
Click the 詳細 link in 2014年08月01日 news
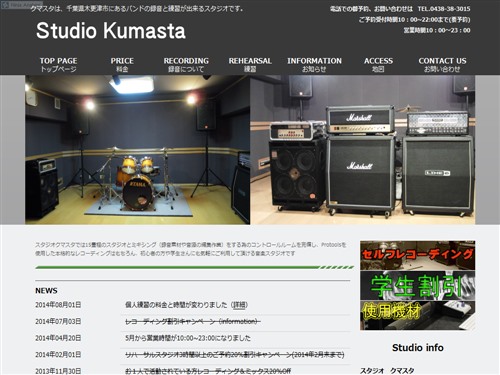[239, 305]
